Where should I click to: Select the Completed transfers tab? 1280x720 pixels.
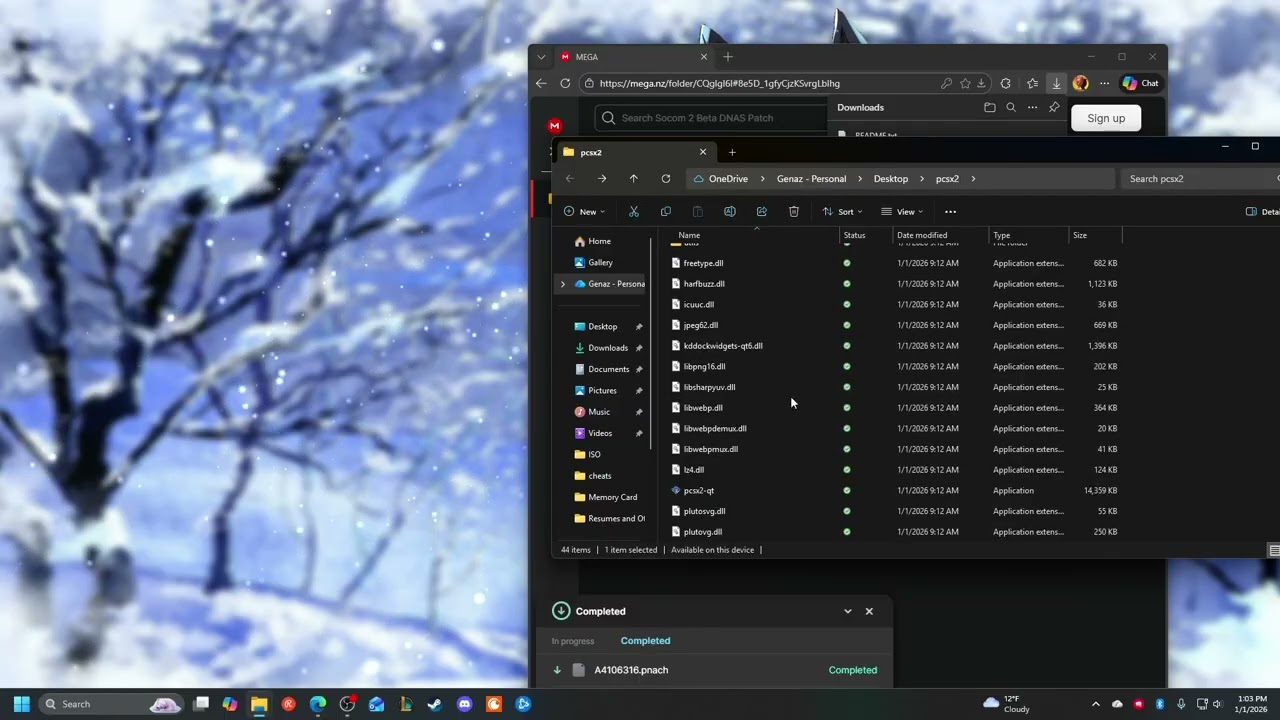(x=645, y=641)
